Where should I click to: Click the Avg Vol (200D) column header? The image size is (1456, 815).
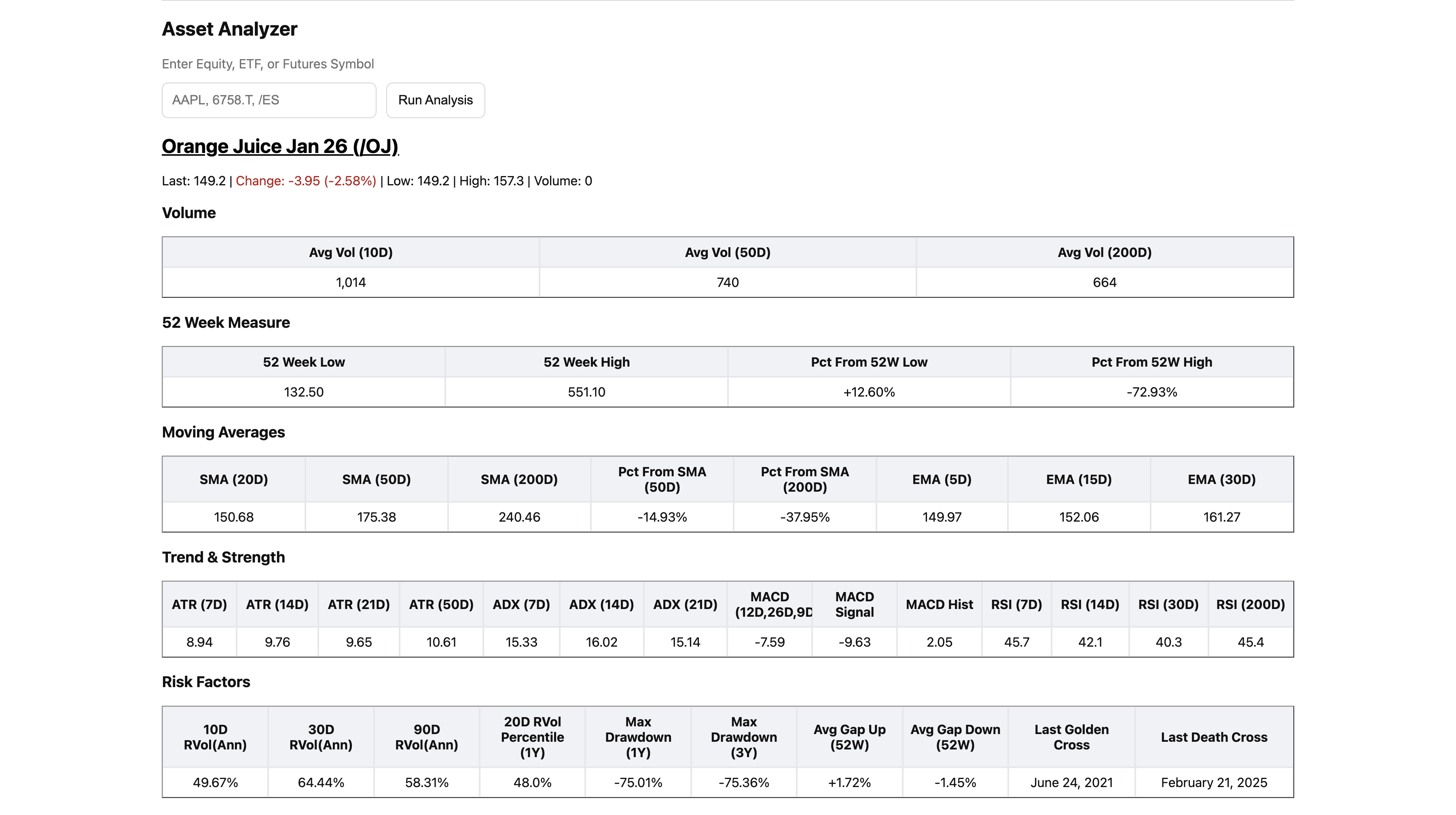point(1104,253)
